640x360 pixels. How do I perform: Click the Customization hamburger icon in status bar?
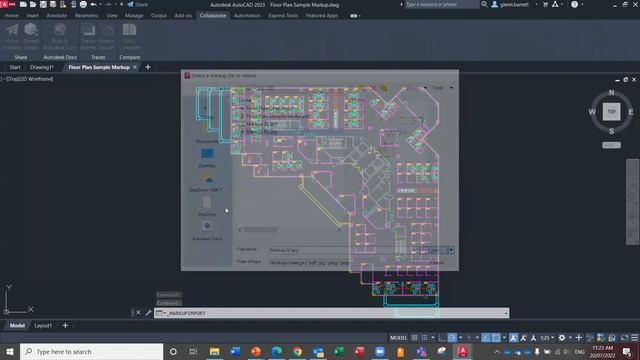click(635, 338)
